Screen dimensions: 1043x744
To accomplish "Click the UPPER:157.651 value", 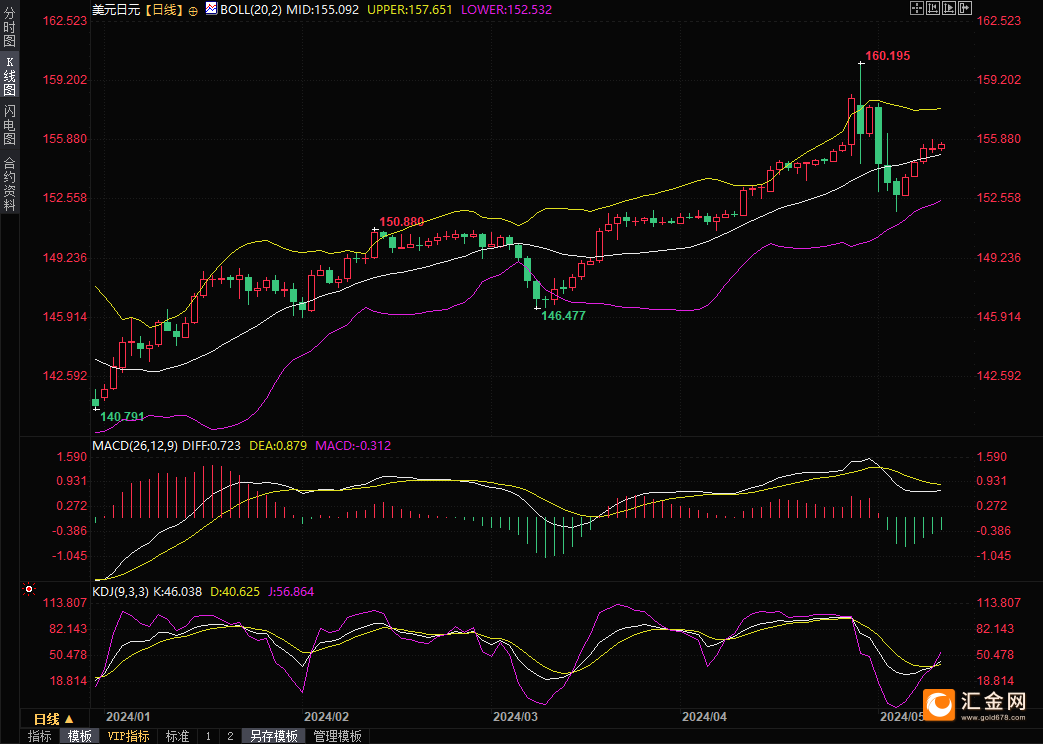I will pos(410,10).
